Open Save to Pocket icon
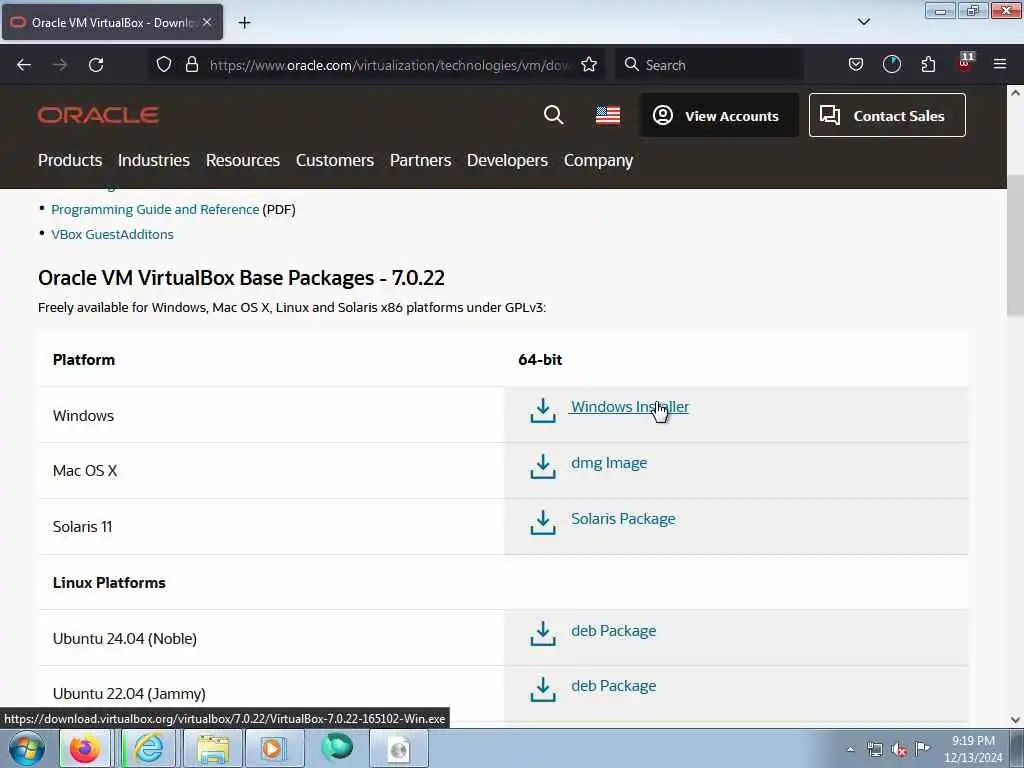This screenshot has width=1024, height=768. coord(856,65)
